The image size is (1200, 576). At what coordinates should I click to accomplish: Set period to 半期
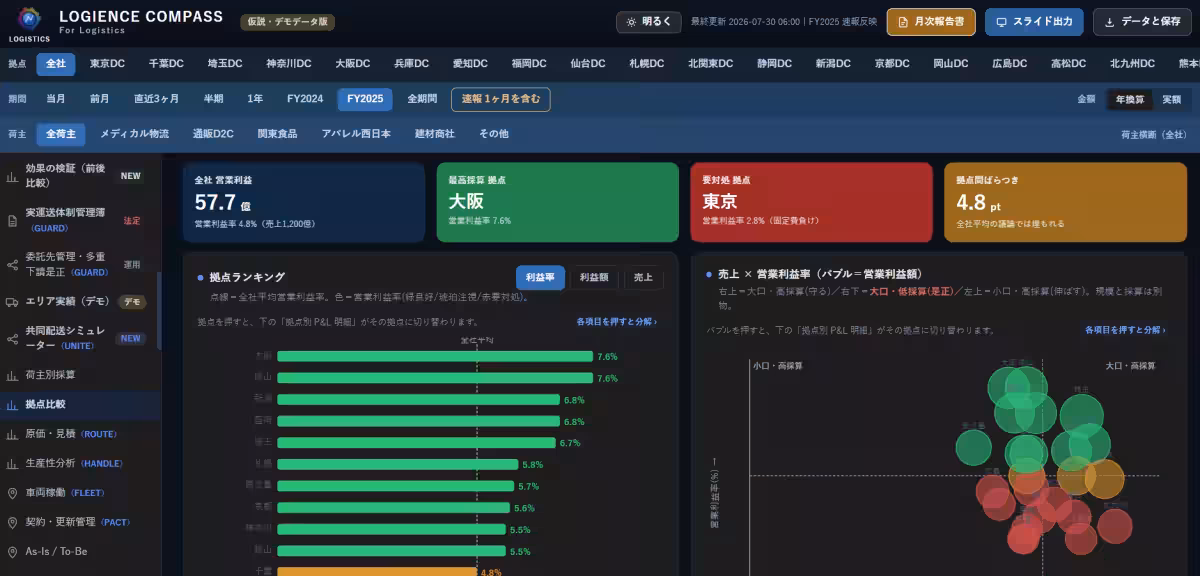tap(213, 99)
